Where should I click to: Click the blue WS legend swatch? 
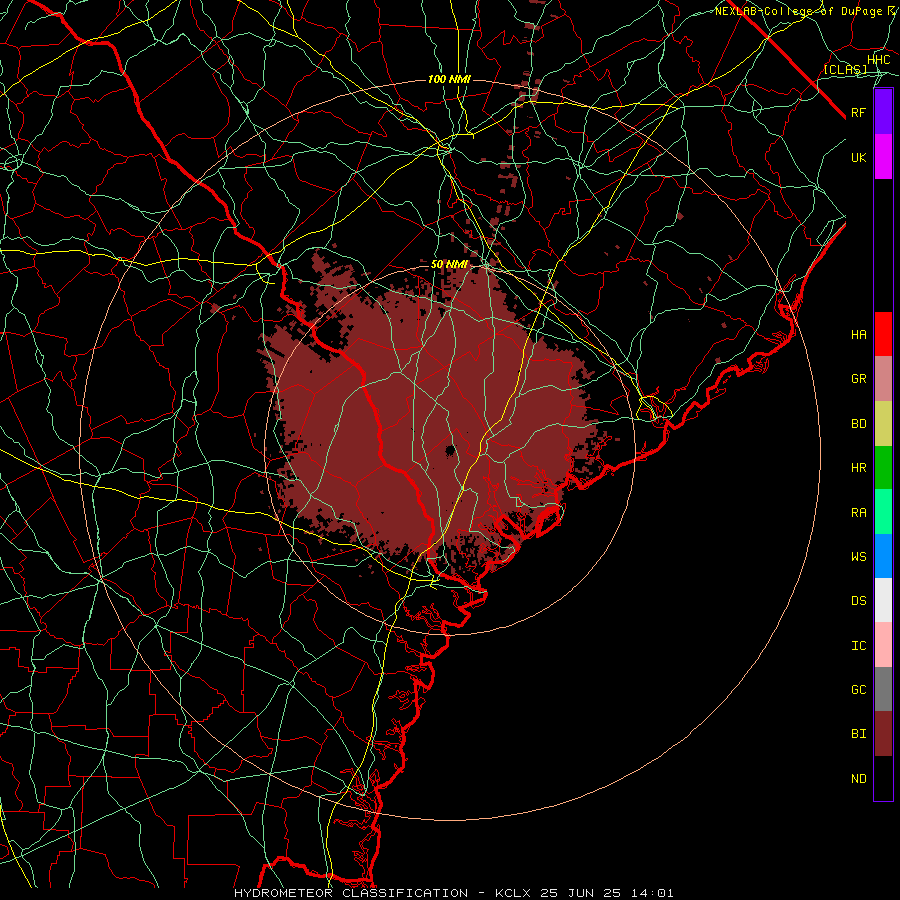click(883, 556)
